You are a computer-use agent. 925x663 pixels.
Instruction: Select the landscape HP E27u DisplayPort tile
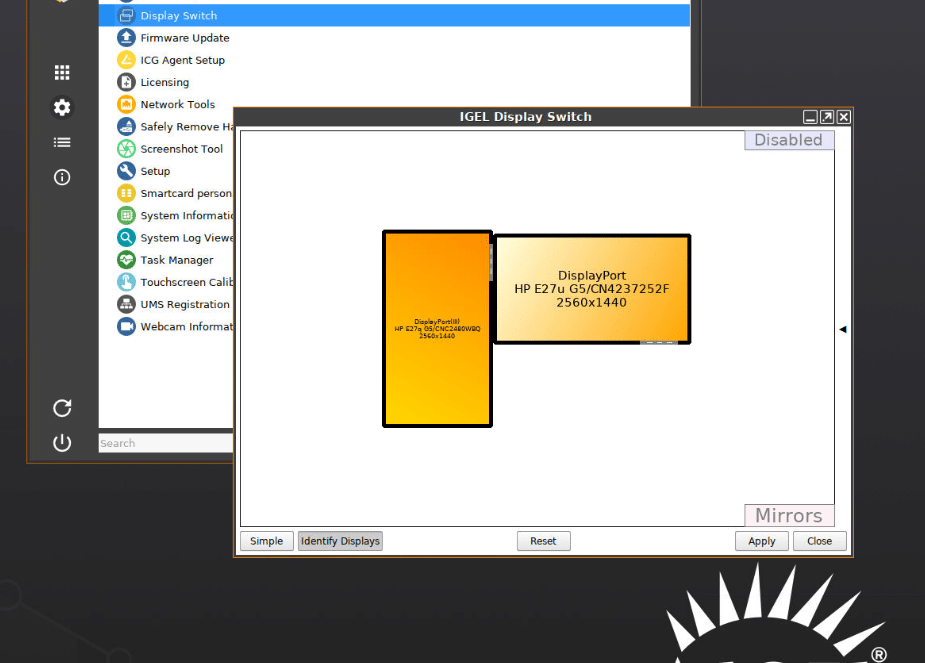pyautogui.click(x=592, y=289)
